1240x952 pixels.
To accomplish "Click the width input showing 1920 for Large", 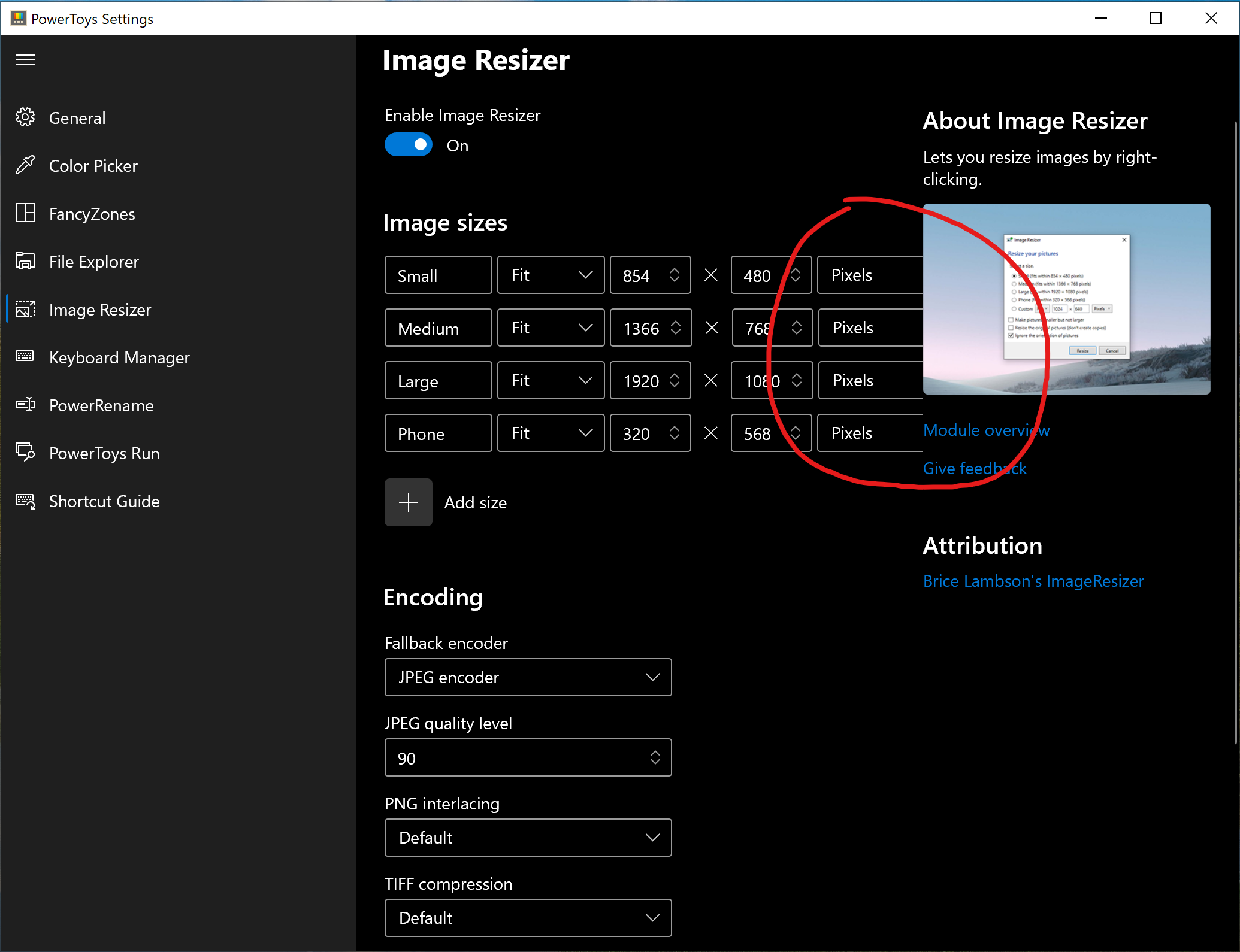I will pos(641,380).
